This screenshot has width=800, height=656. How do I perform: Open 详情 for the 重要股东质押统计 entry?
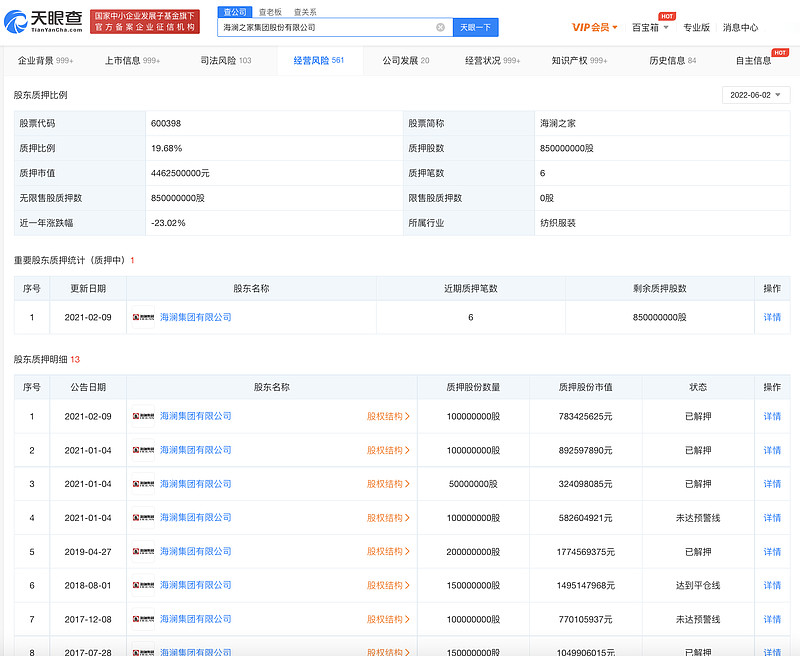772,317
